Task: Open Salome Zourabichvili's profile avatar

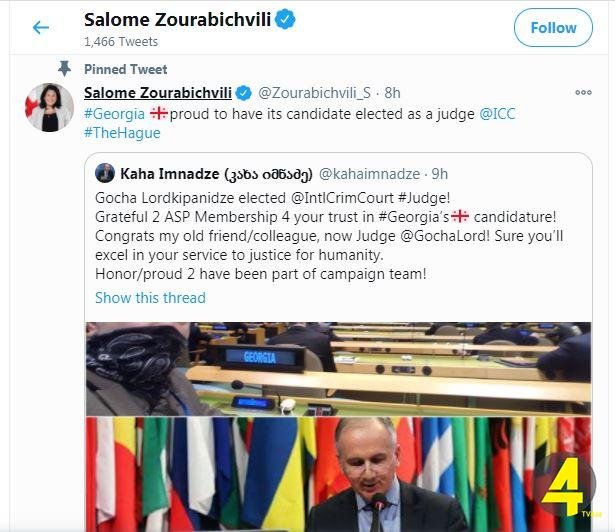Action: (x=50, y=107)
